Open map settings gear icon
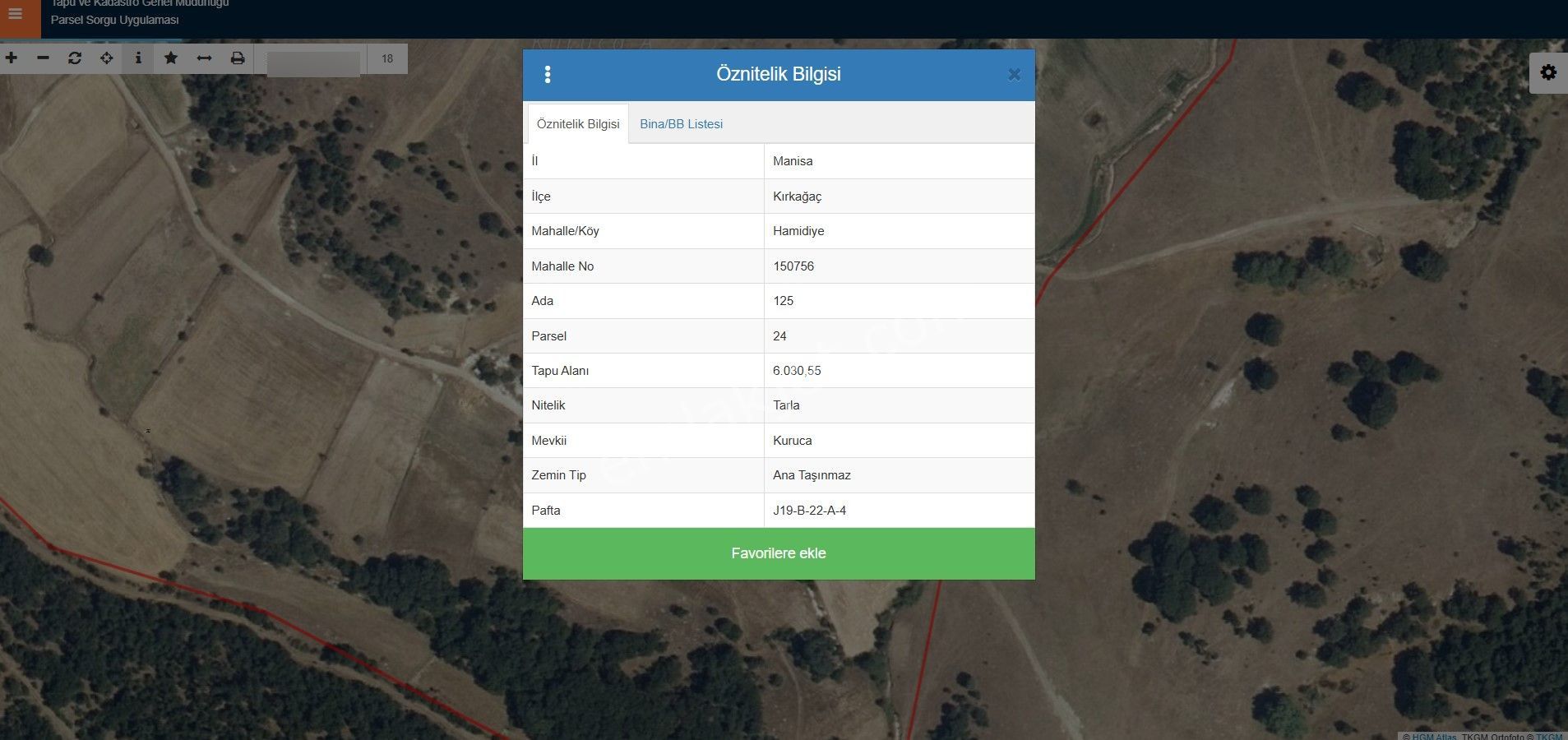Image resolution: width=1568 pixels, height=740 pixels. (1548, 72)
